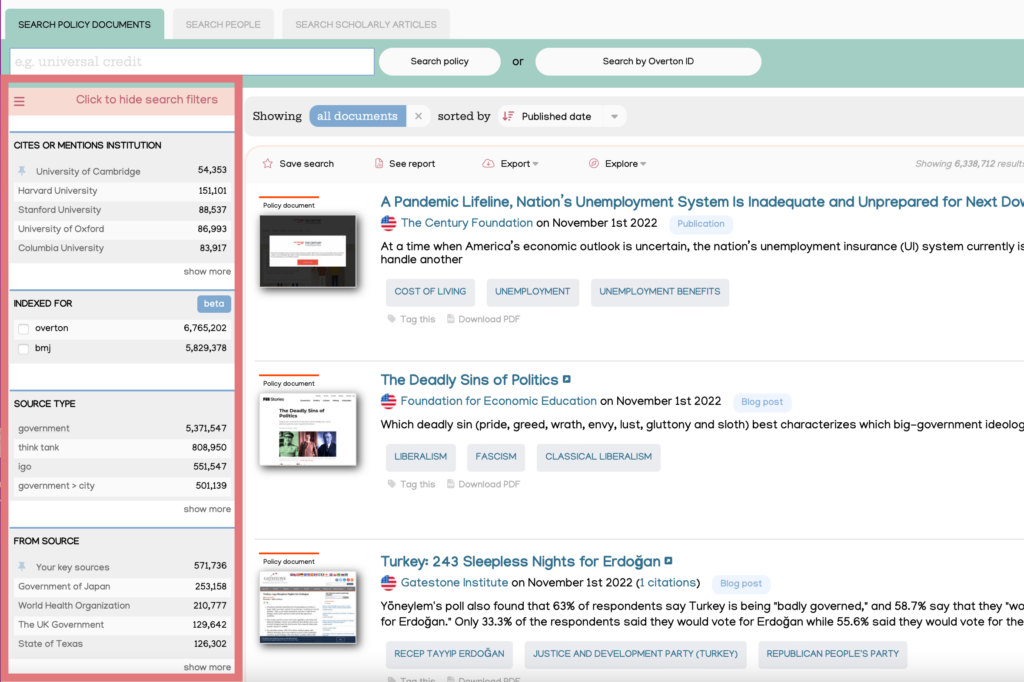Viewport: 1024px width, 682px height.
Task: Show more source types
Action: pyautogui.click(x=207, y=509)
